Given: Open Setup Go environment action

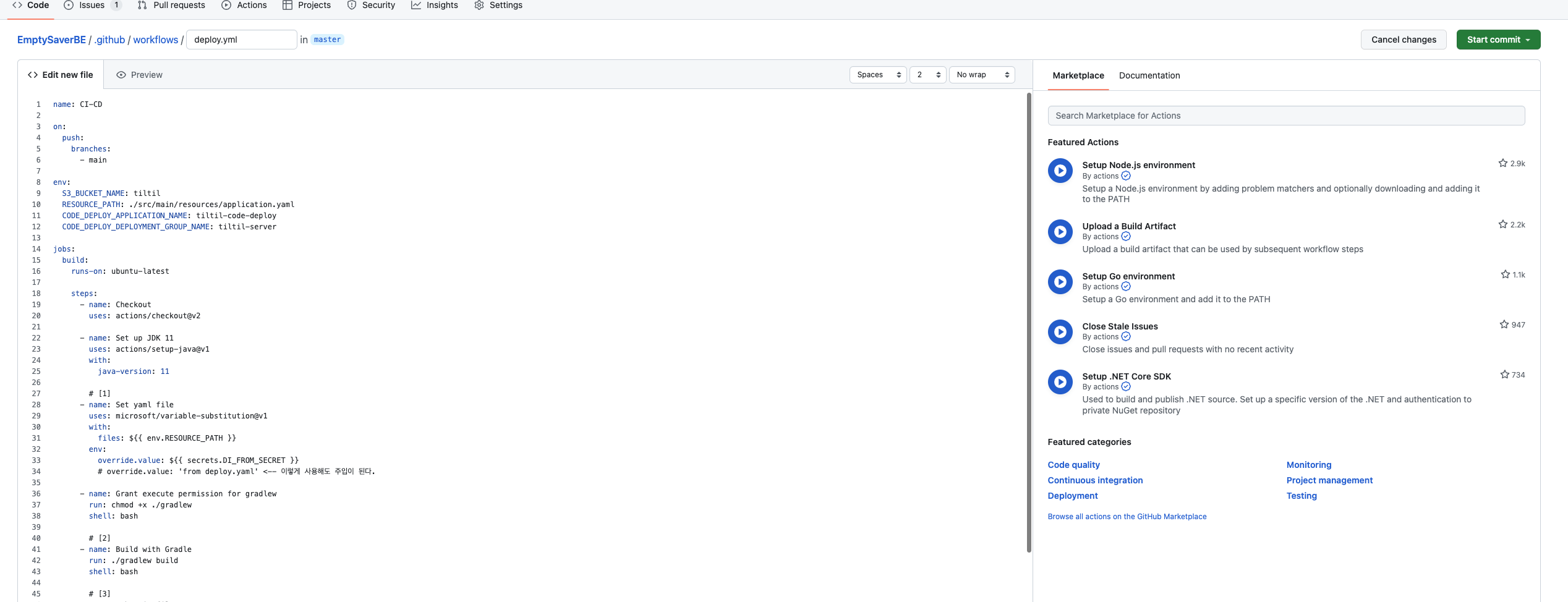Looking at the screenshot, I should click(1128, 276).
